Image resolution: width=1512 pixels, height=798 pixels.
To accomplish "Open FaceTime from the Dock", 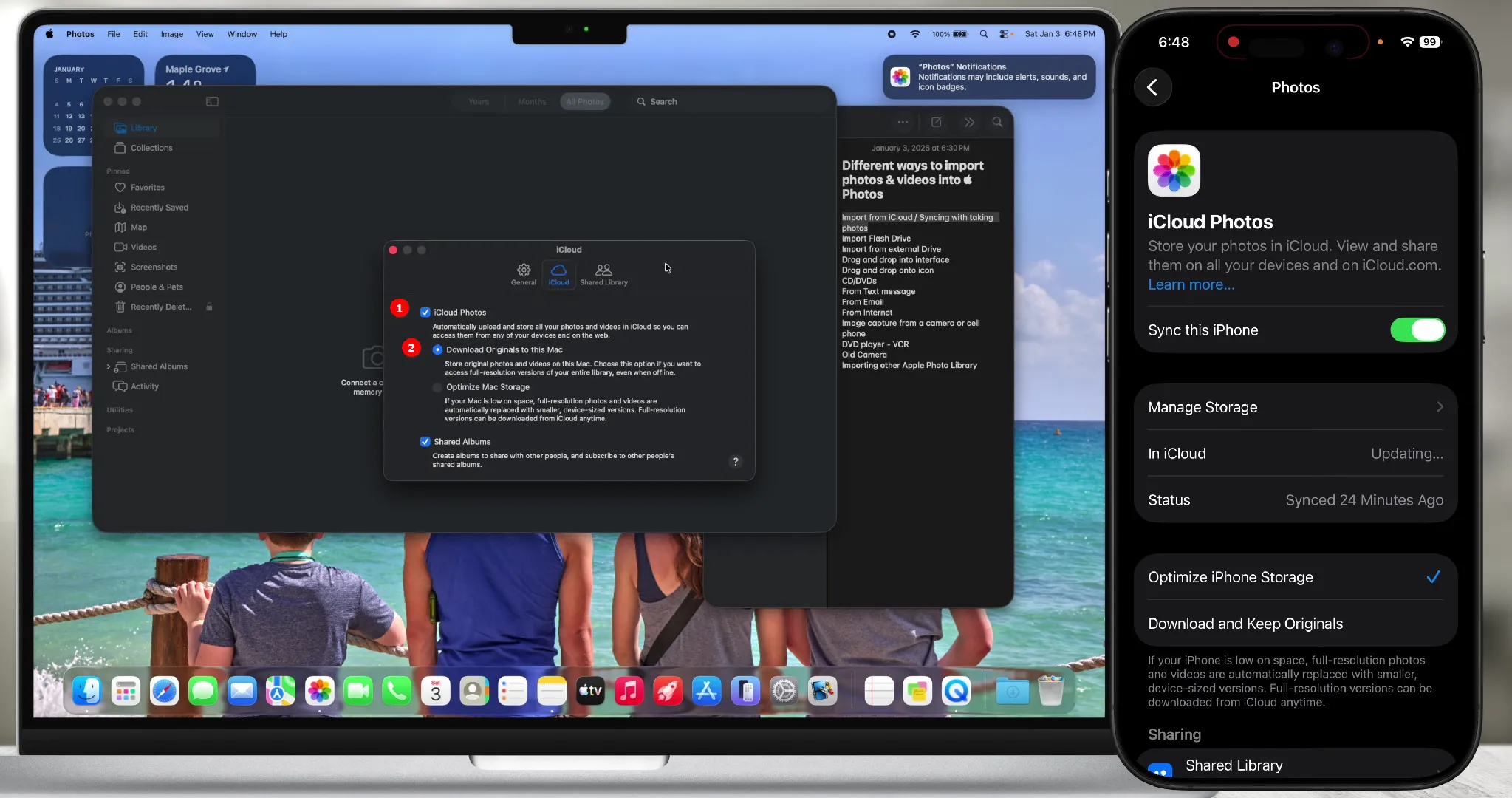I will click(358, 692).
